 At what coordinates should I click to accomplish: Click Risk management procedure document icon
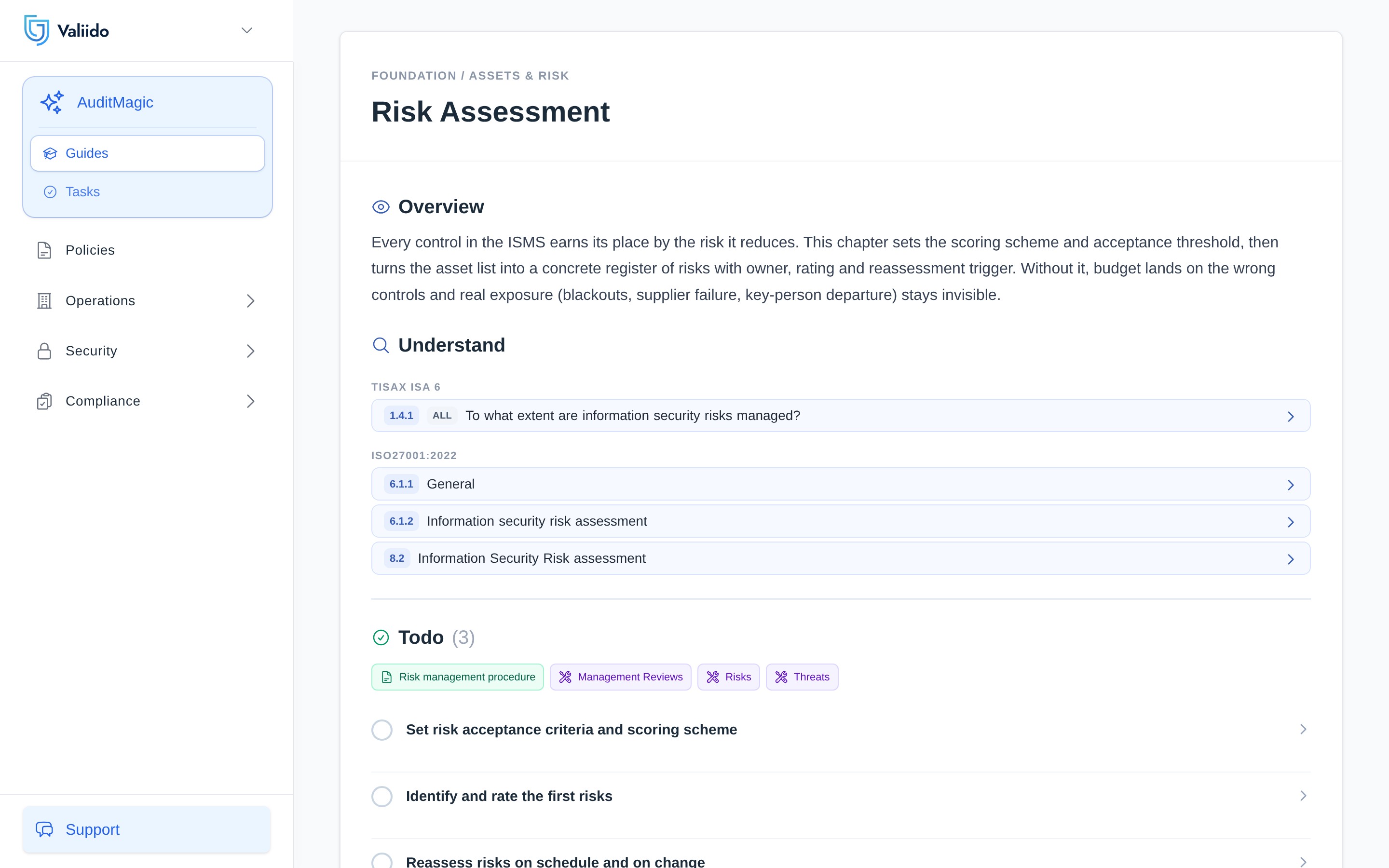387,677
